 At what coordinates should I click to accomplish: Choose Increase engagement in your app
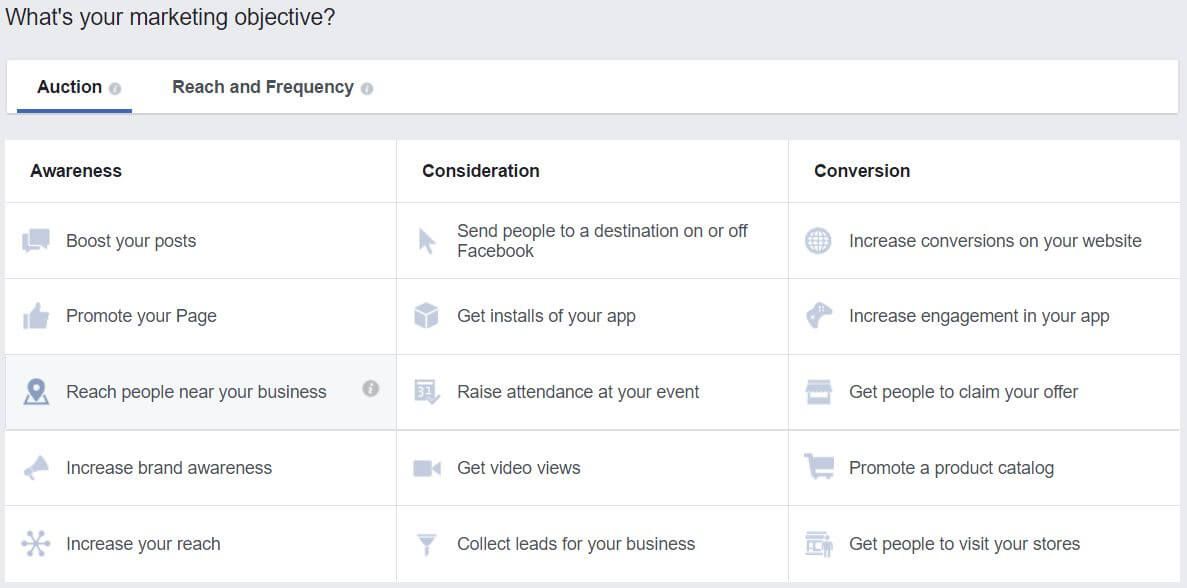click(x=984, y=316)
